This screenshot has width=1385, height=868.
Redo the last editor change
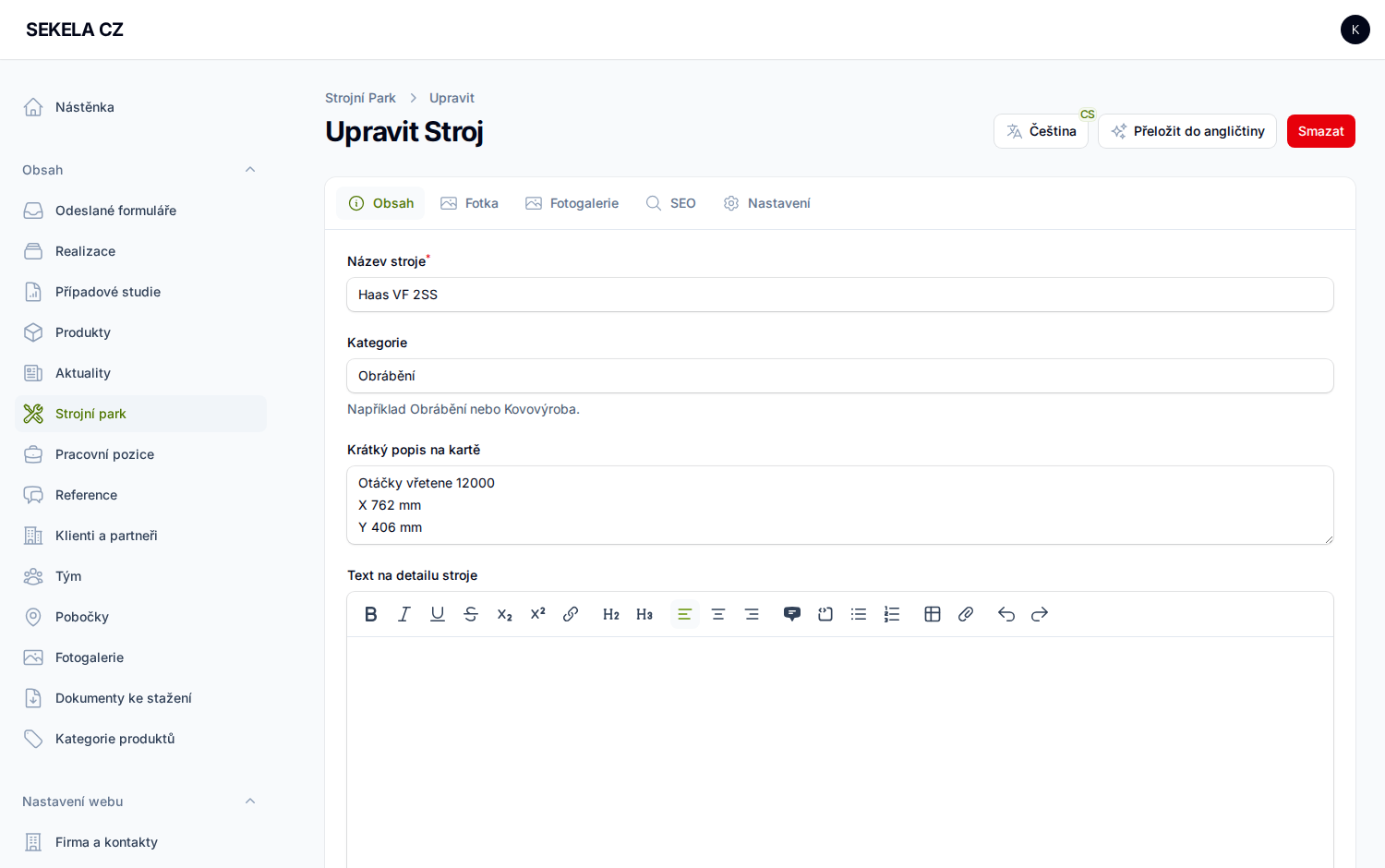click(x=1040, y=614)
